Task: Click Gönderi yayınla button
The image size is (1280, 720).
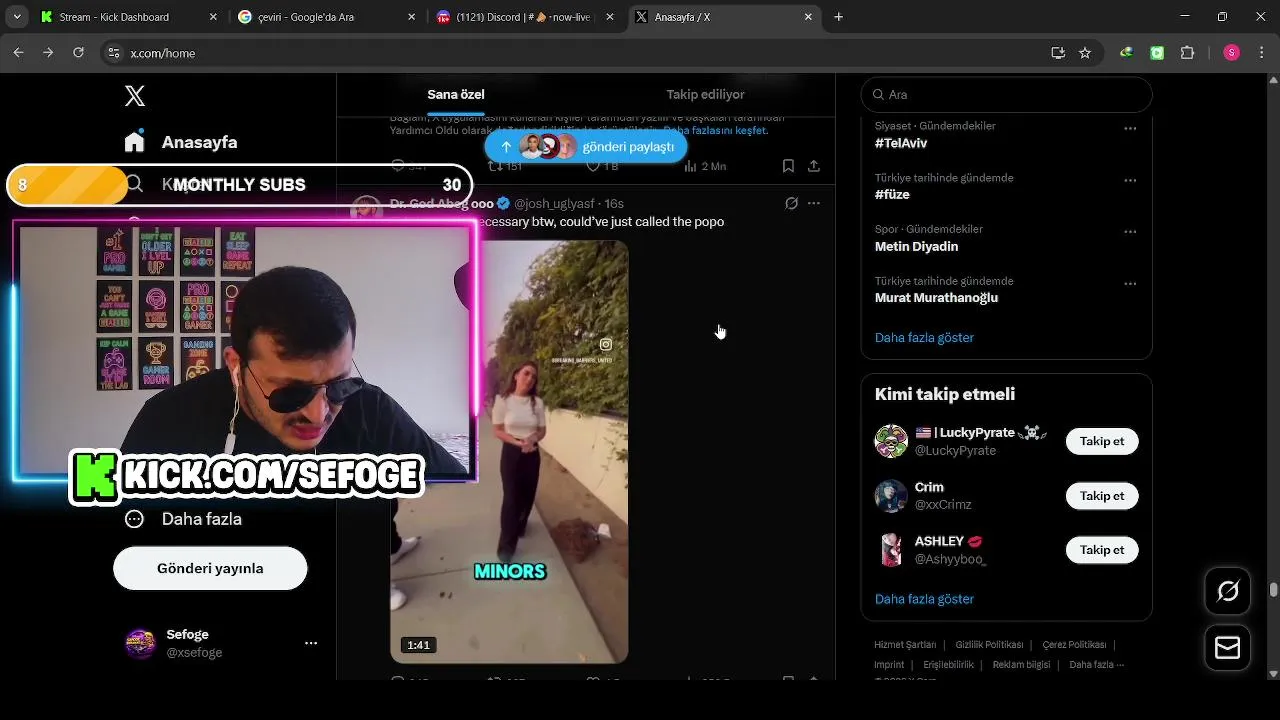Action: pyautogui.click(x=210, y=568)
